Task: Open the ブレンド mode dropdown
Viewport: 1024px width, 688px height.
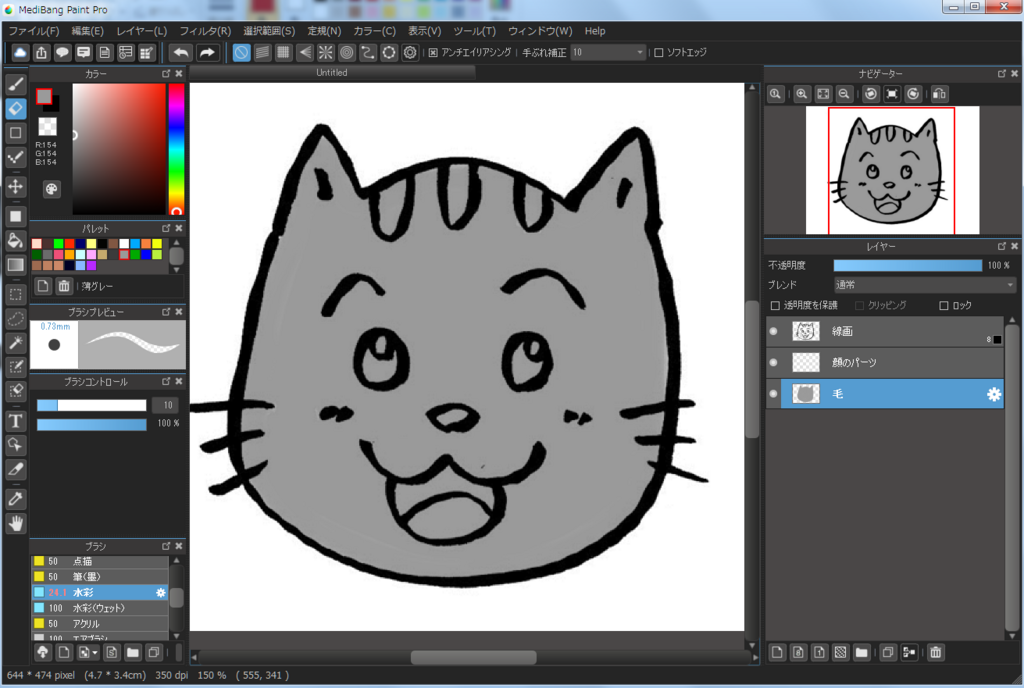Action: [x=925, y=285]
